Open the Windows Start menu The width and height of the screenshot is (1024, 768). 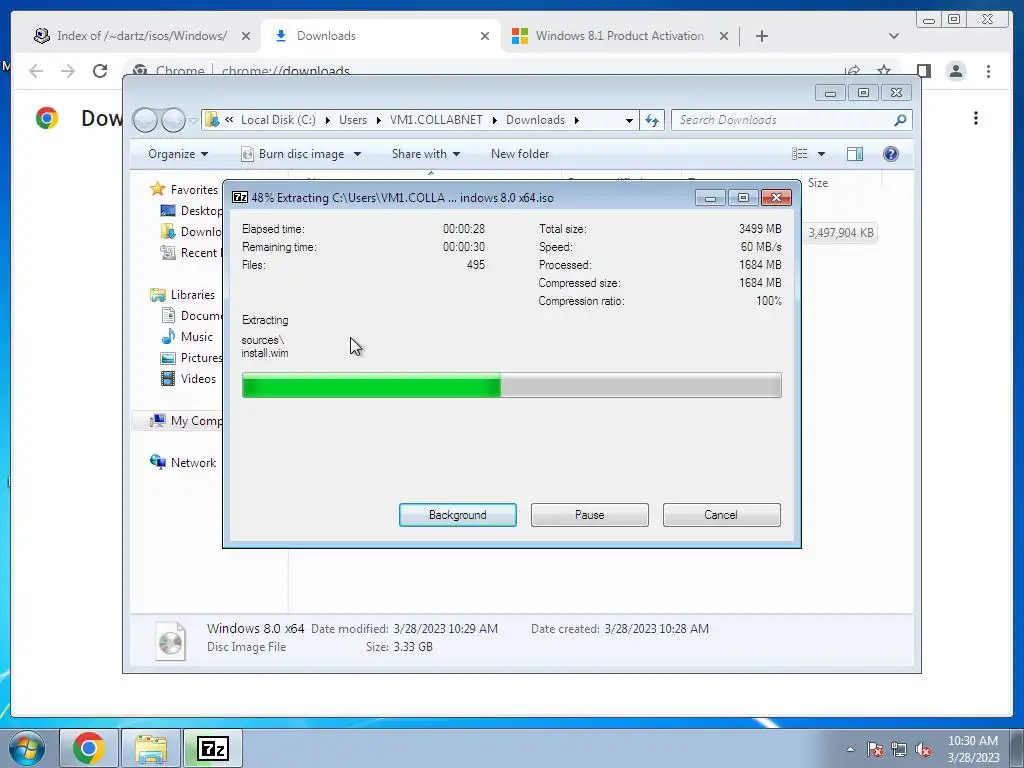click(x=27, y=748)
